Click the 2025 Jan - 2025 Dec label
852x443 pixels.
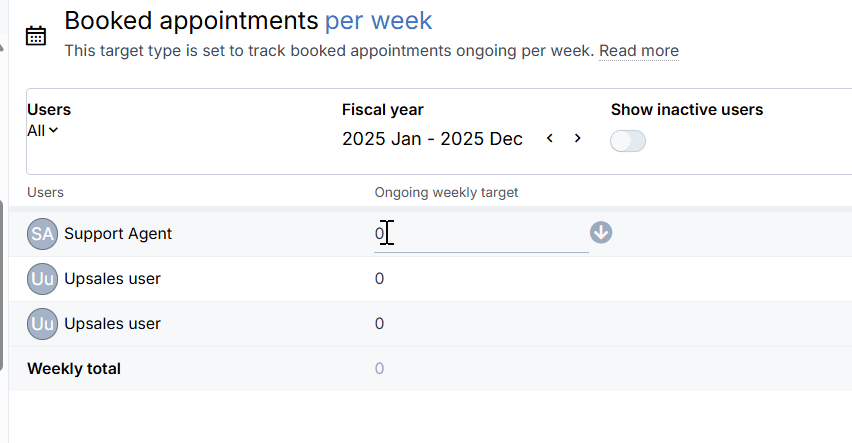click(432, 139)
